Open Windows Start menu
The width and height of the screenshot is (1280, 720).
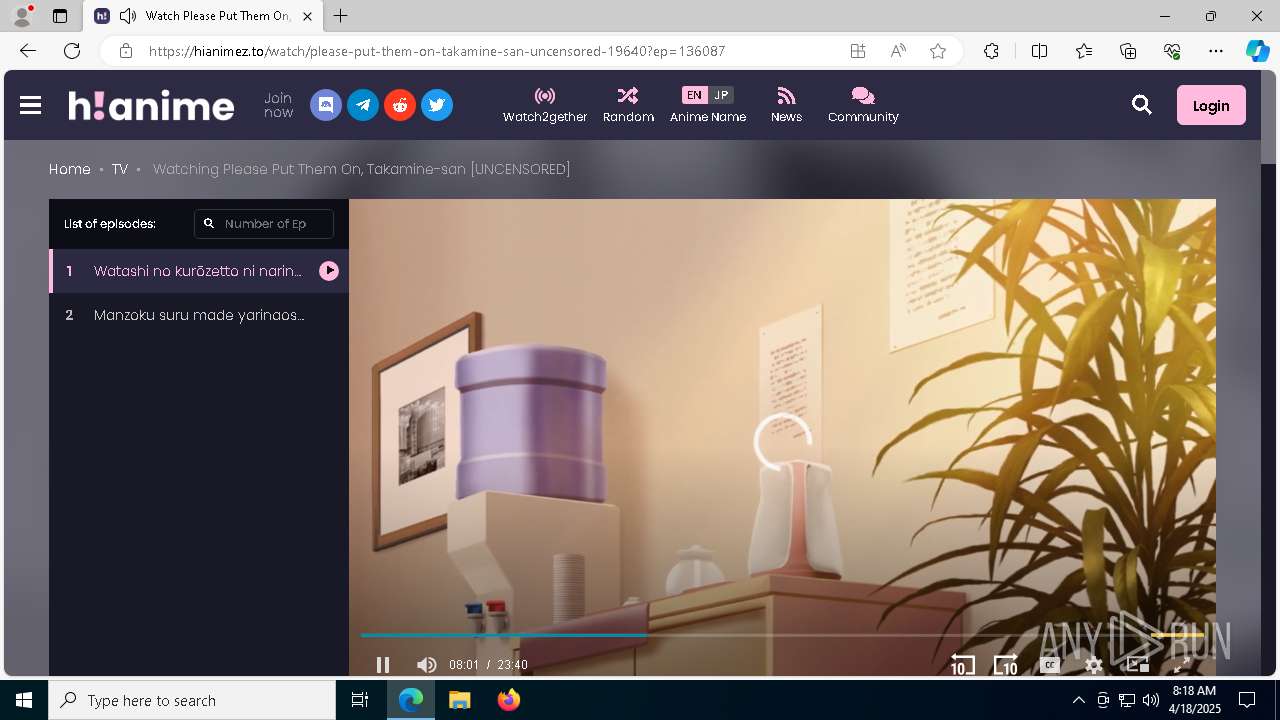[x=24, y=700]
